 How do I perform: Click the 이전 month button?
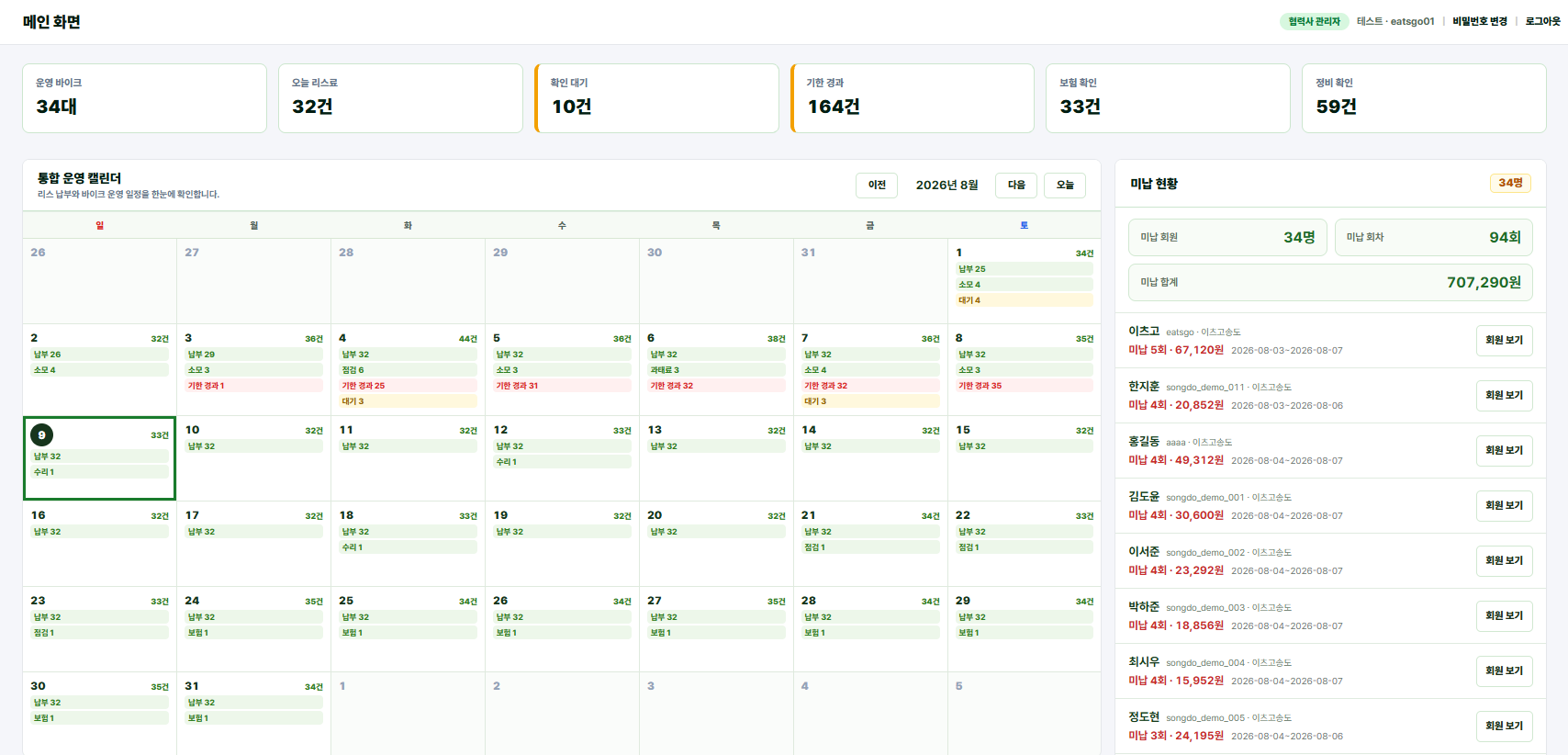(877, 185)
